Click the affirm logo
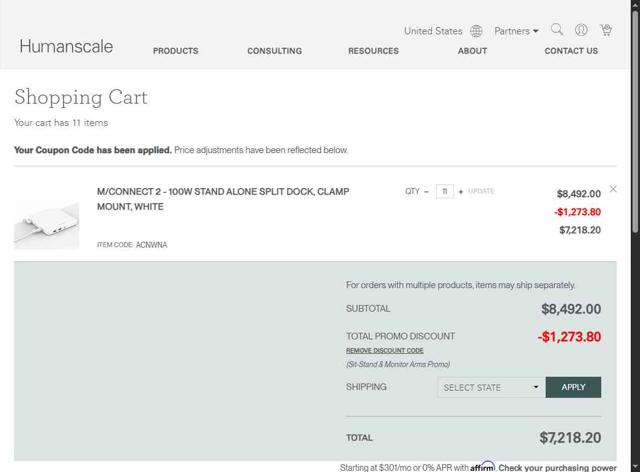 (x=482, y=467)
